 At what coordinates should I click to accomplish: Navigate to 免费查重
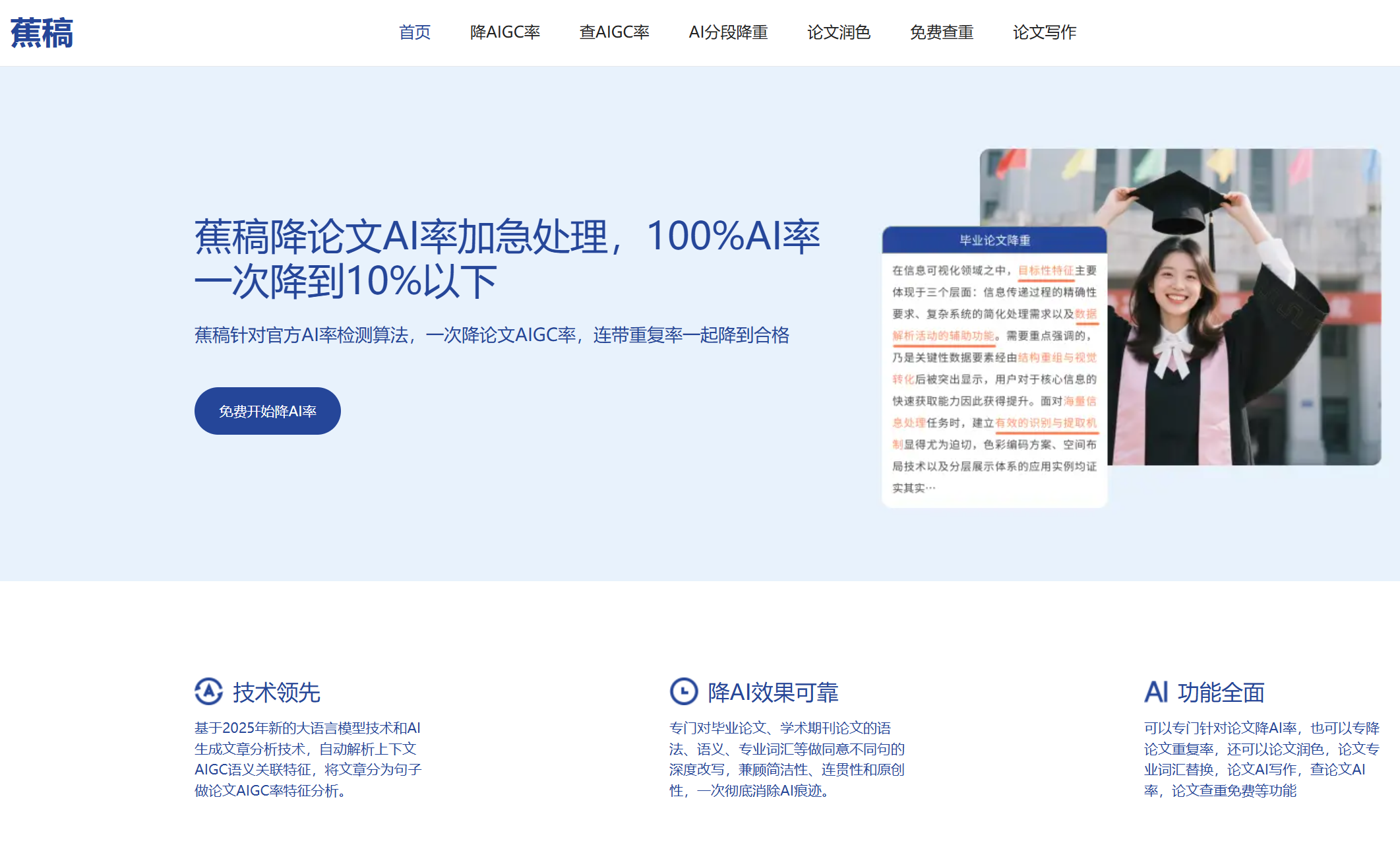(941, 32)
